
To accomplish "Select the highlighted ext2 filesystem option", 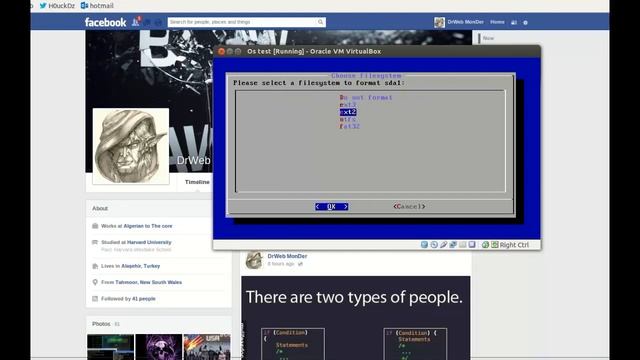I will point(348,112).
